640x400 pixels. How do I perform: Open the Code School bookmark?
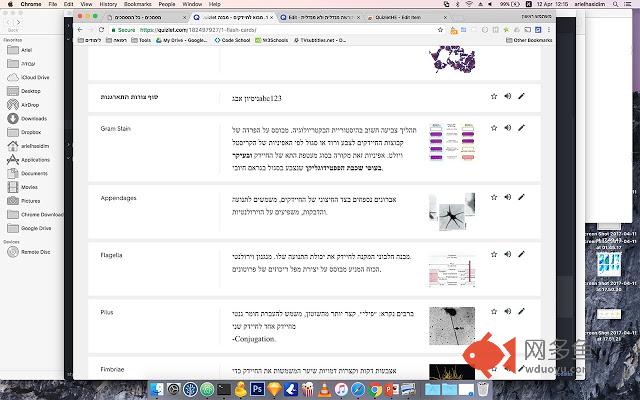click(225, 40)
